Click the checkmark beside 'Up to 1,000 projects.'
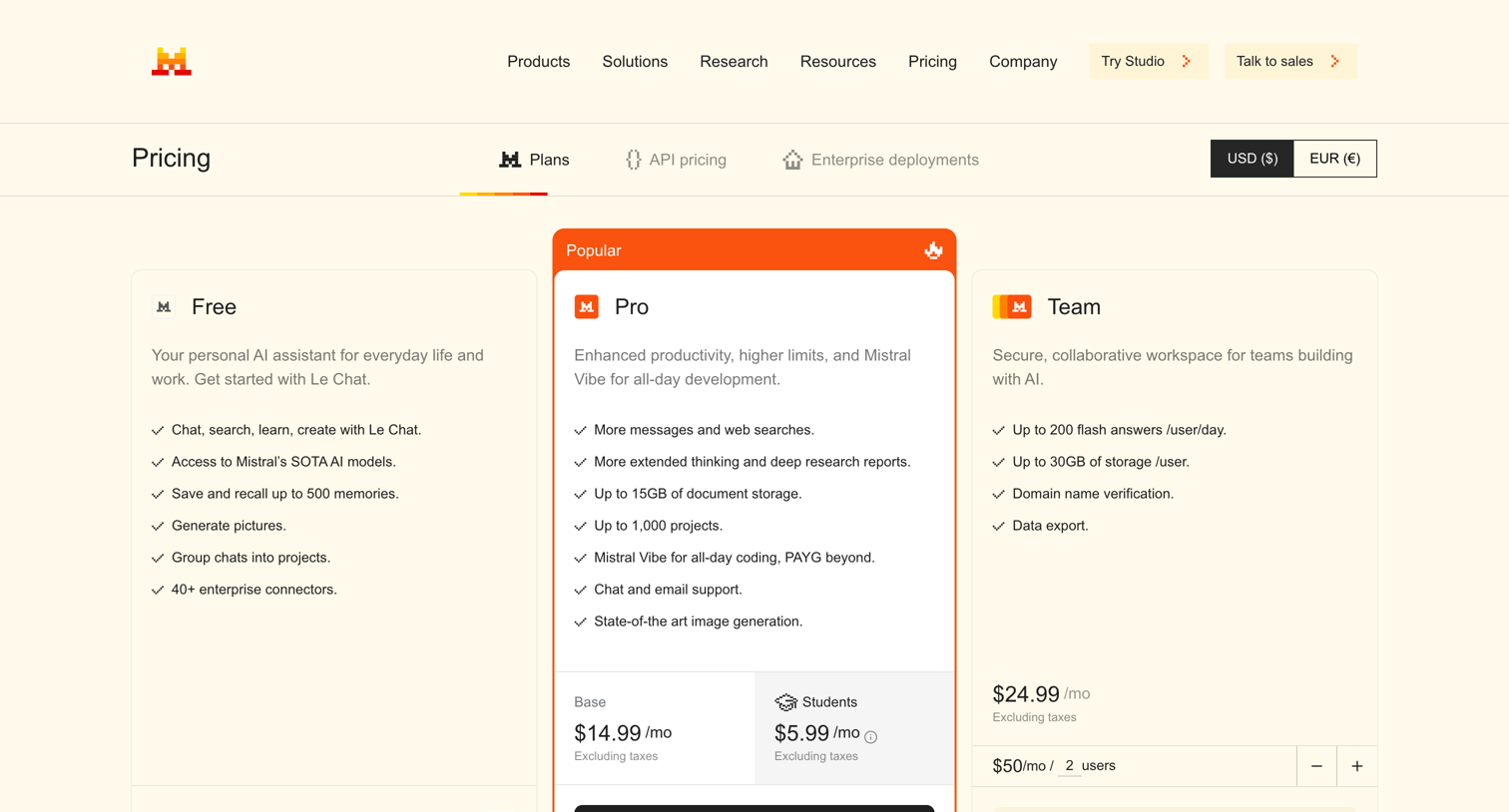Viewport: 1509px width, 812px height. pyautogui.click(x=581, y=527)
